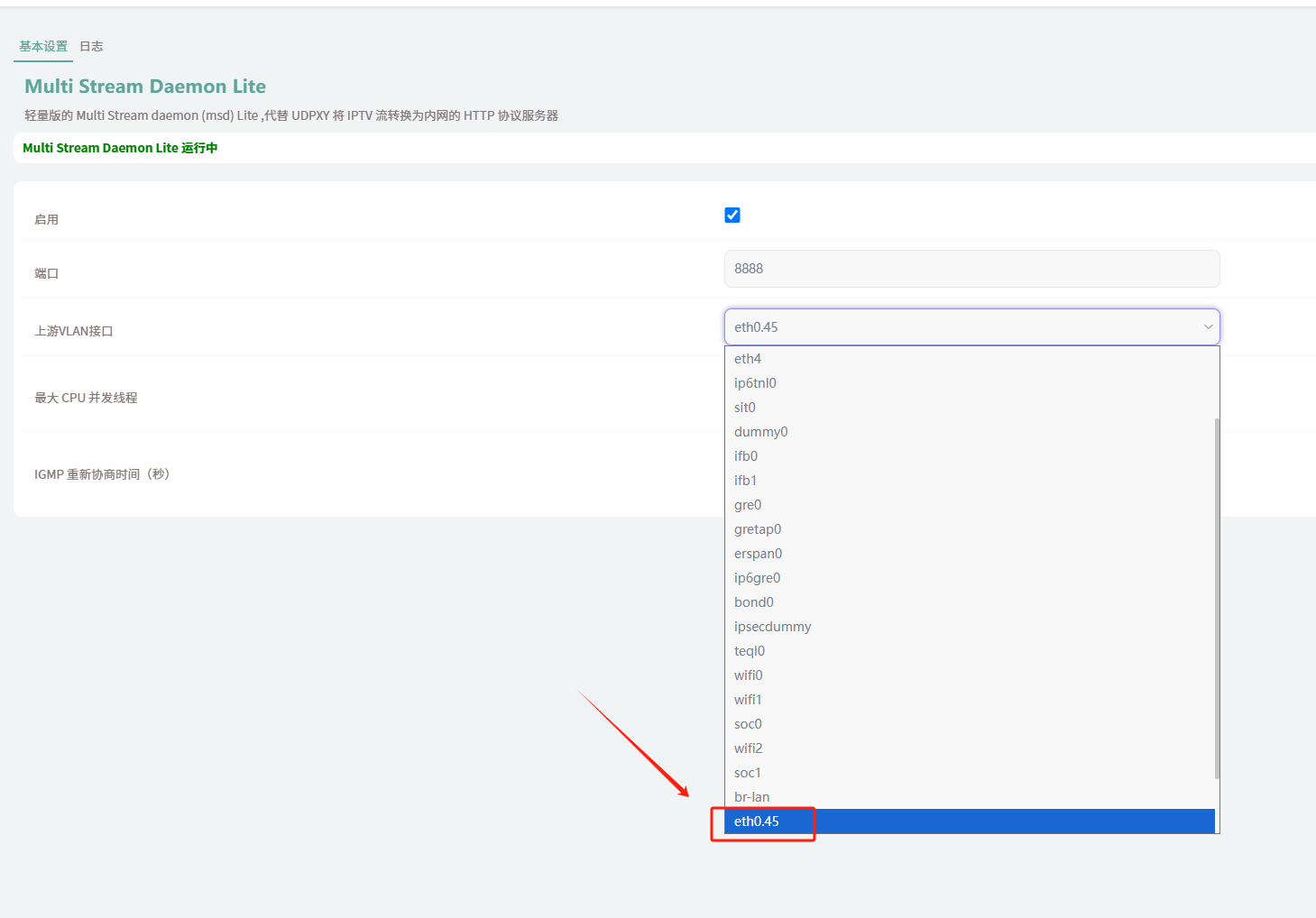
Task: Choose dummy0 from the dropdown
Action: coord(760,432)
